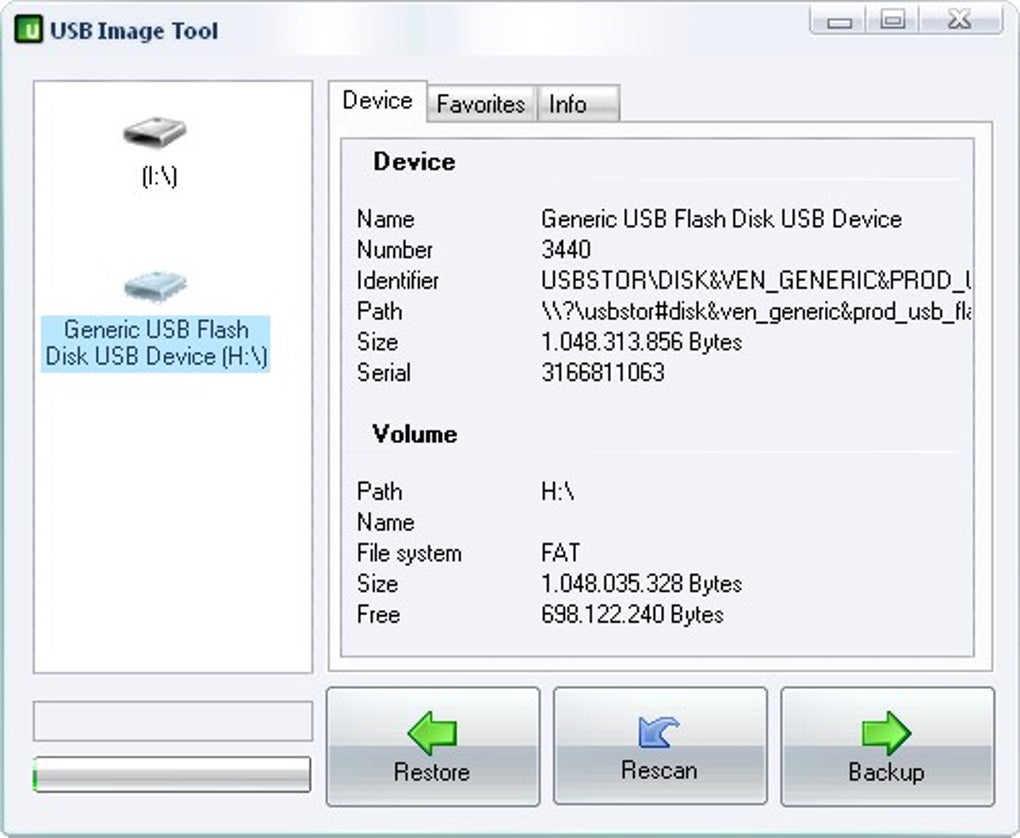Click the empty text field above progress bar
The height and width of the screenshot is (838, 1020).
click(x=173, y=721)
